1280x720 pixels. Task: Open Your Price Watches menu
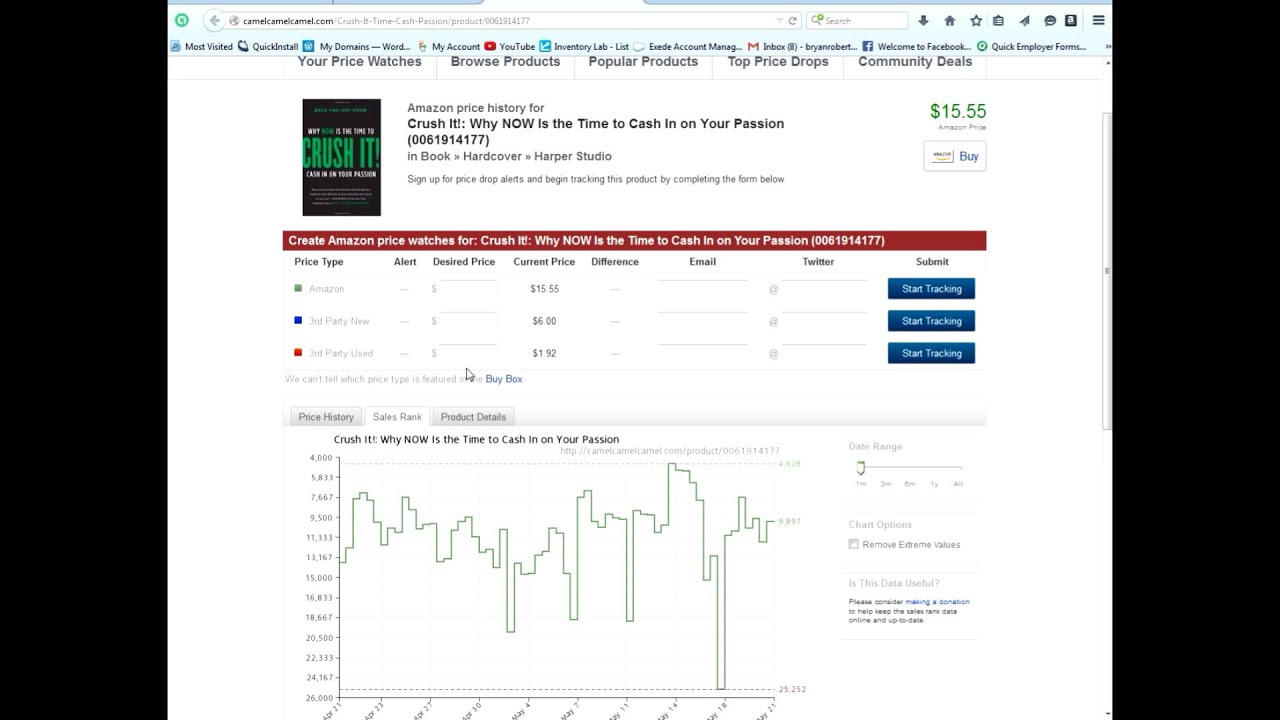pos(359,62)
